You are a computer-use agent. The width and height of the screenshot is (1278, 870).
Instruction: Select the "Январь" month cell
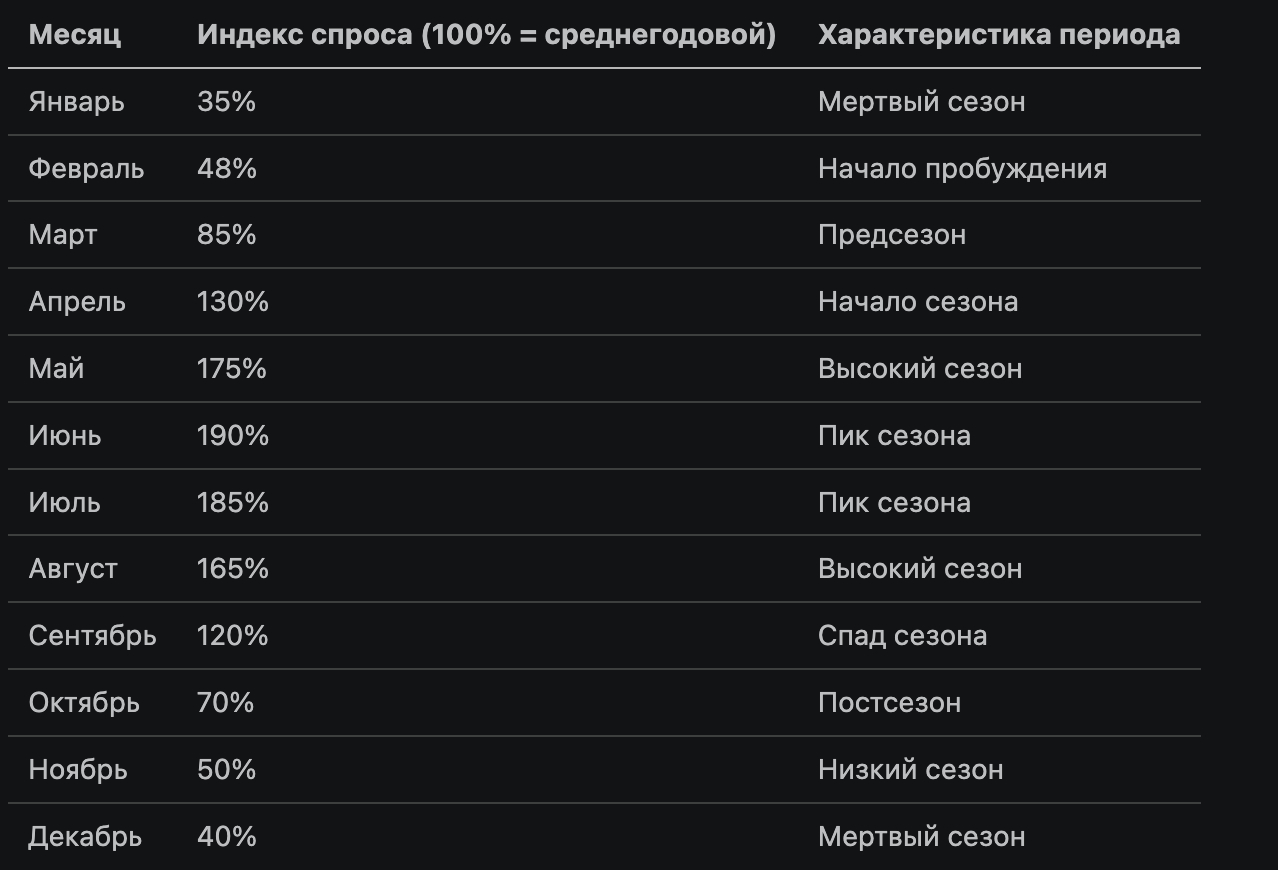click(77, 102)
